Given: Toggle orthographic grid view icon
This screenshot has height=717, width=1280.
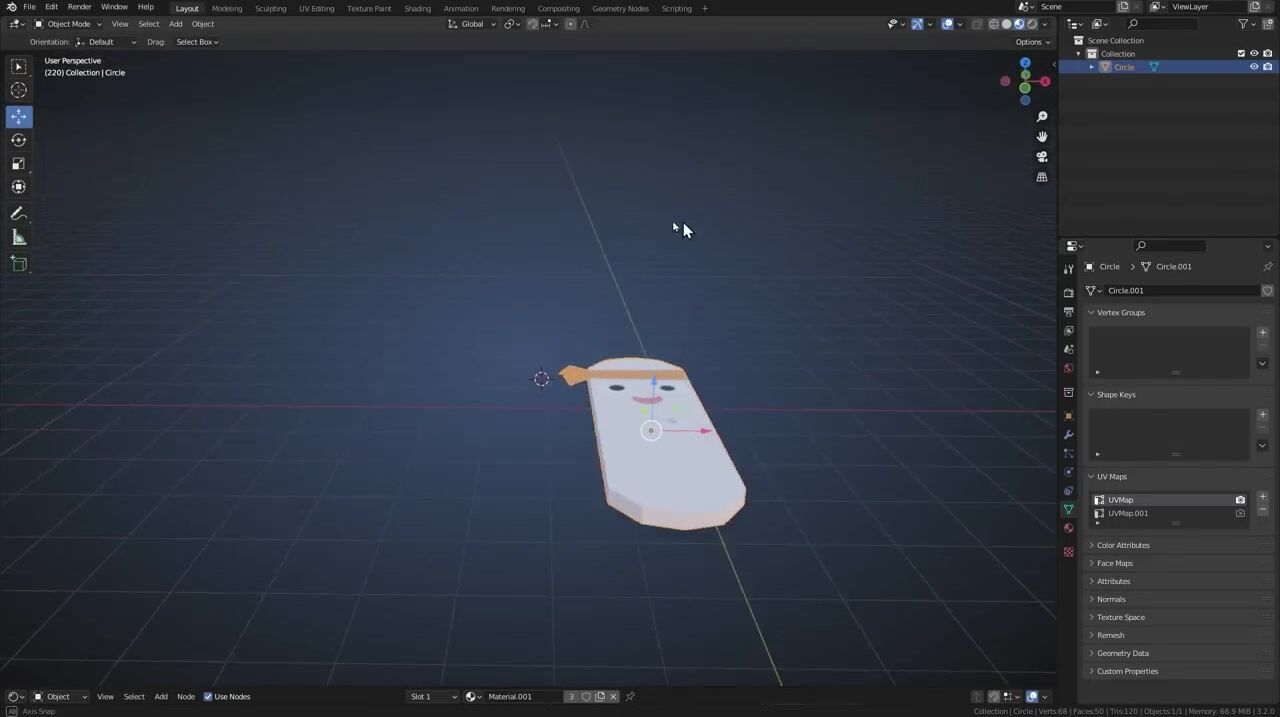Looking at the screenshot, I should (1041, 177).
